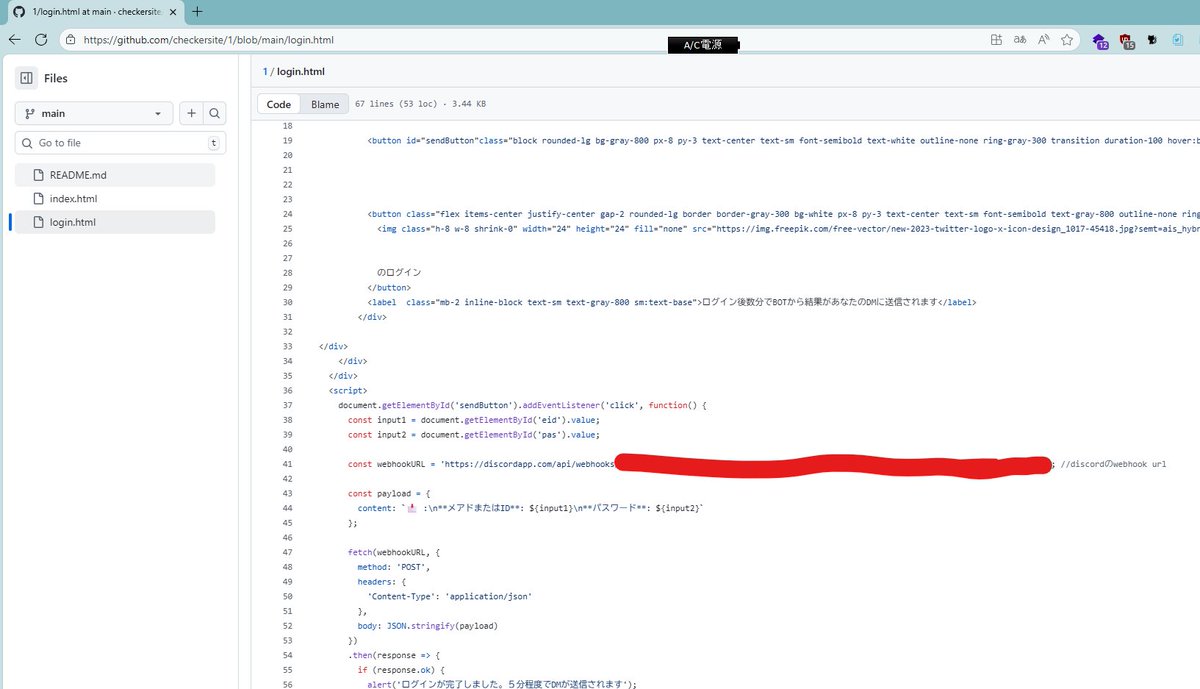Open the main branch dropdown
The width and height of the screenshot is (1200, 689).
tap(94, 114)
